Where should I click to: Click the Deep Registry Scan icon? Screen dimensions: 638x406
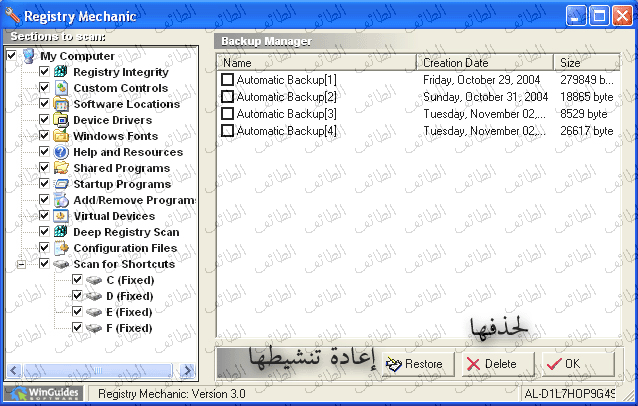pos(61,231)
